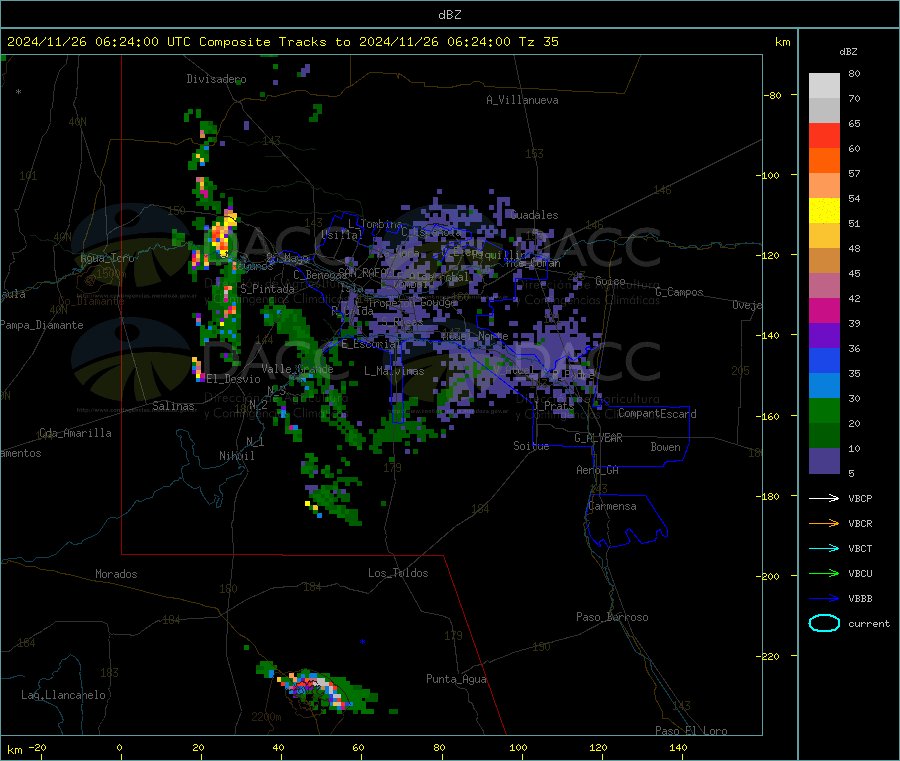Click the 'Pampa_Diamante' place label

[x=41, y=325]
